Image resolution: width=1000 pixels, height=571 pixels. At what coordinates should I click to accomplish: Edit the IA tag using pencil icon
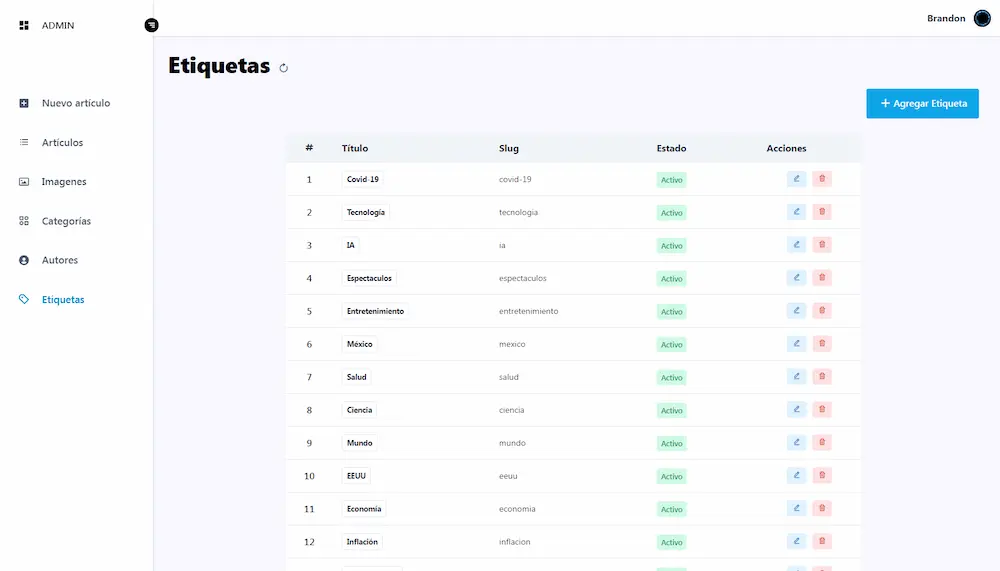(796, 245)
